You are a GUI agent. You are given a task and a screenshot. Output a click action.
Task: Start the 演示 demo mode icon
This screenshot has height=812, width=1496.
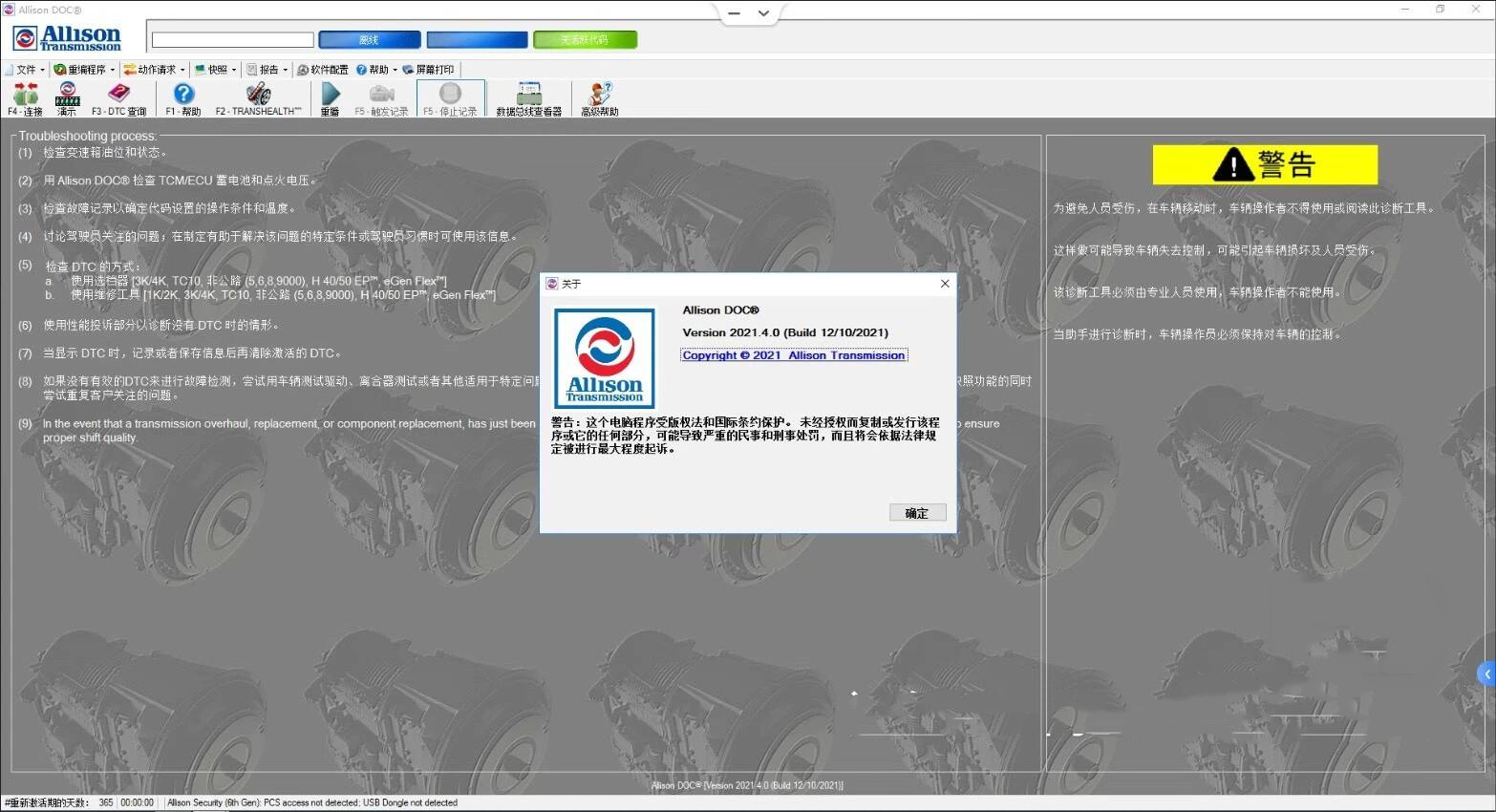tap(67, 98)
